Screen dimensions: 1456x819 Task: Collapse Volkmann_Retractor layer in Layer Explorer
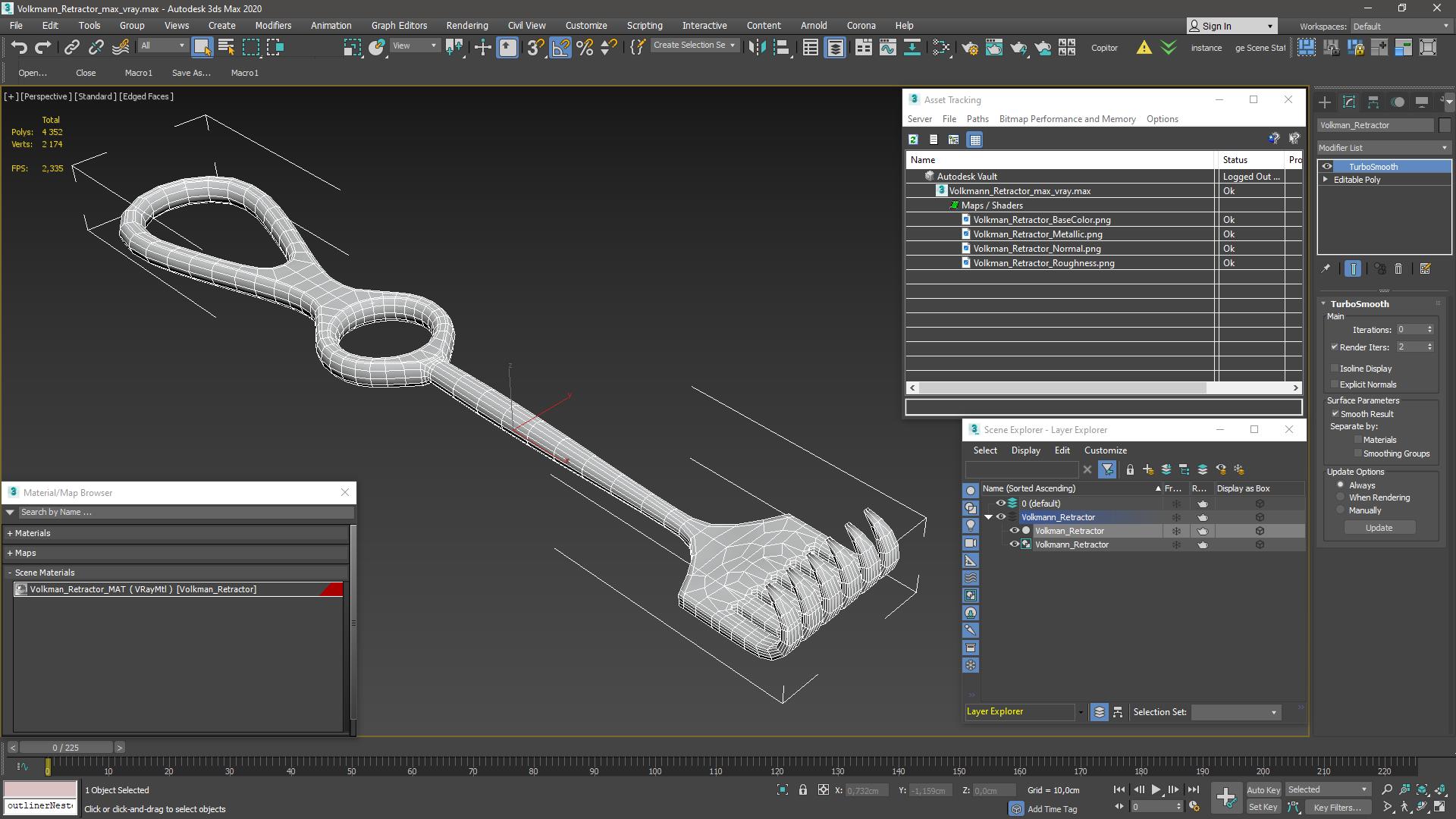click(988, 517)
